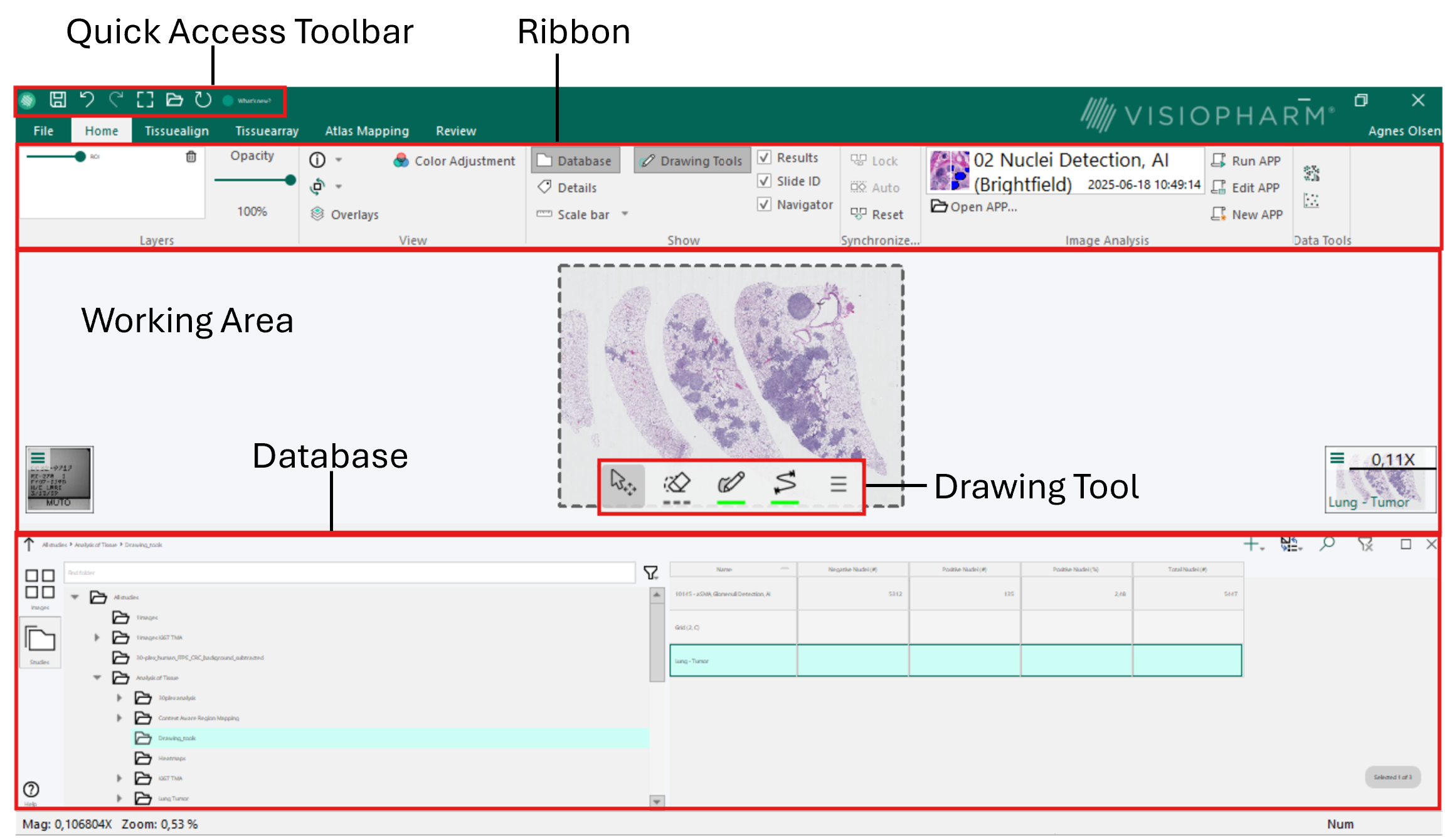The height and width of the screenshot is (840, 1452).
Task: Click the clear filter icon in the database panel
Action: [x=1365, y=545]
